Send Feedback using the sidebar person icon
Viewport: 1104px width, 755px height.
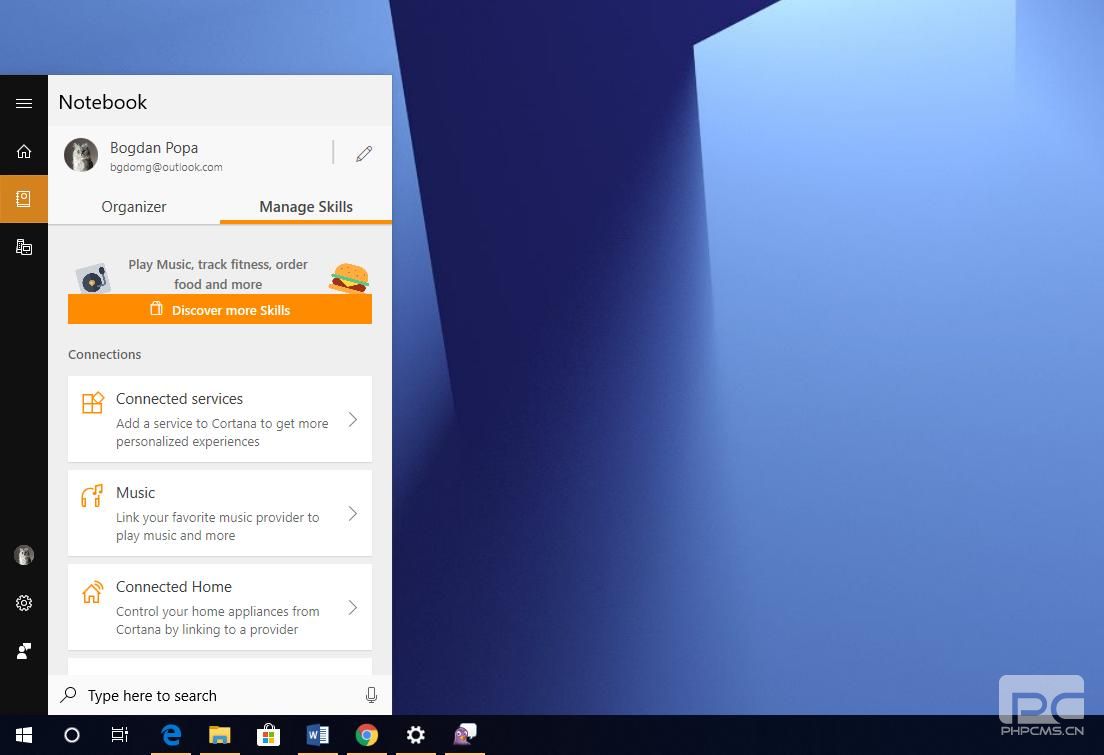[24, 651]
